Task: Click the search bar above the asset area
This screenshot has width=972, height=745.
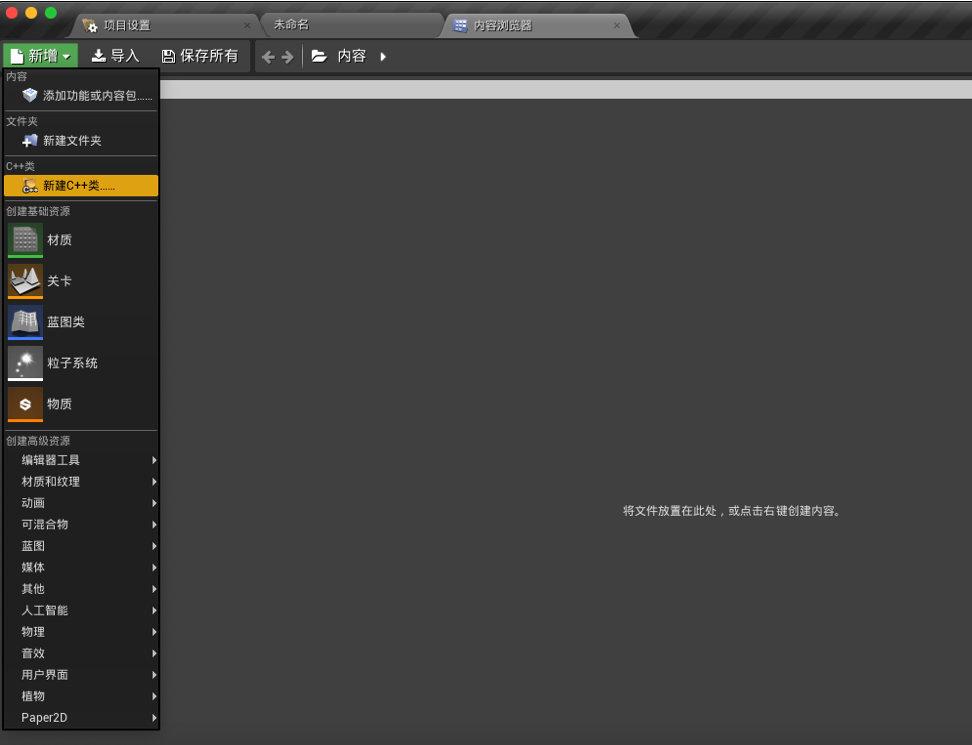Action: pos(565,89)
